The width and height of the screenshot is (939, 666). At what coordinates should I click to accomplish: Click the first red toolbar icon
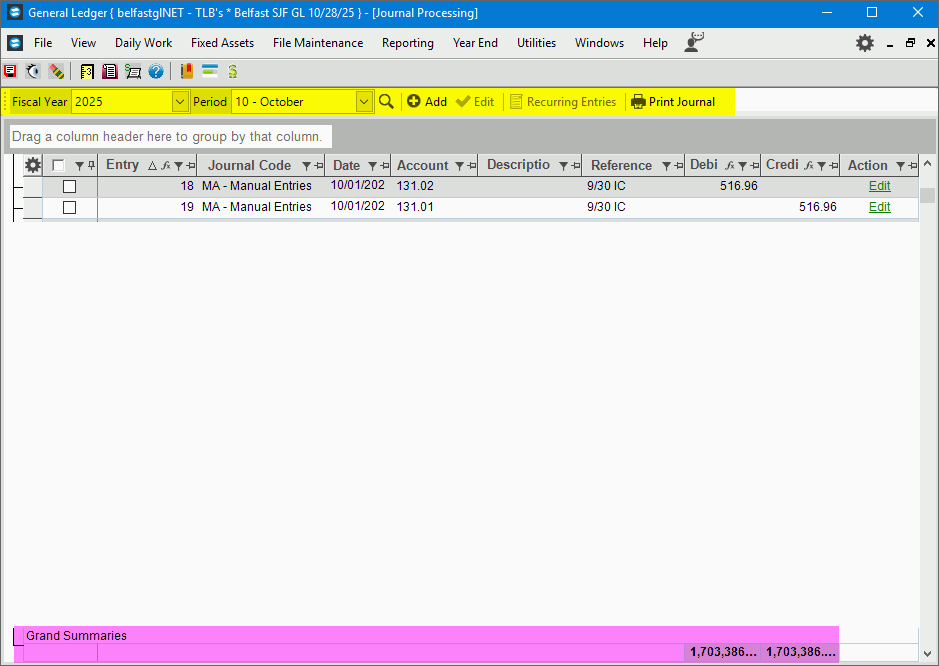pyautogui.click(x=10, y=71)
